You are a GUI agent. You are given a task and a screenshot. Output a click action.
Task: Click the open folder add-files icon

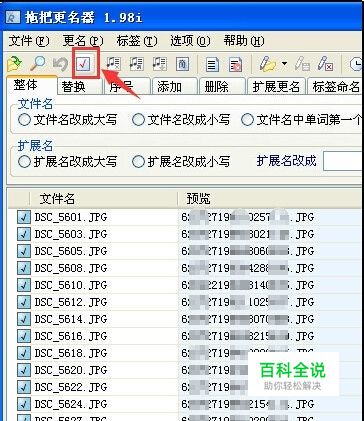(14, 63)
